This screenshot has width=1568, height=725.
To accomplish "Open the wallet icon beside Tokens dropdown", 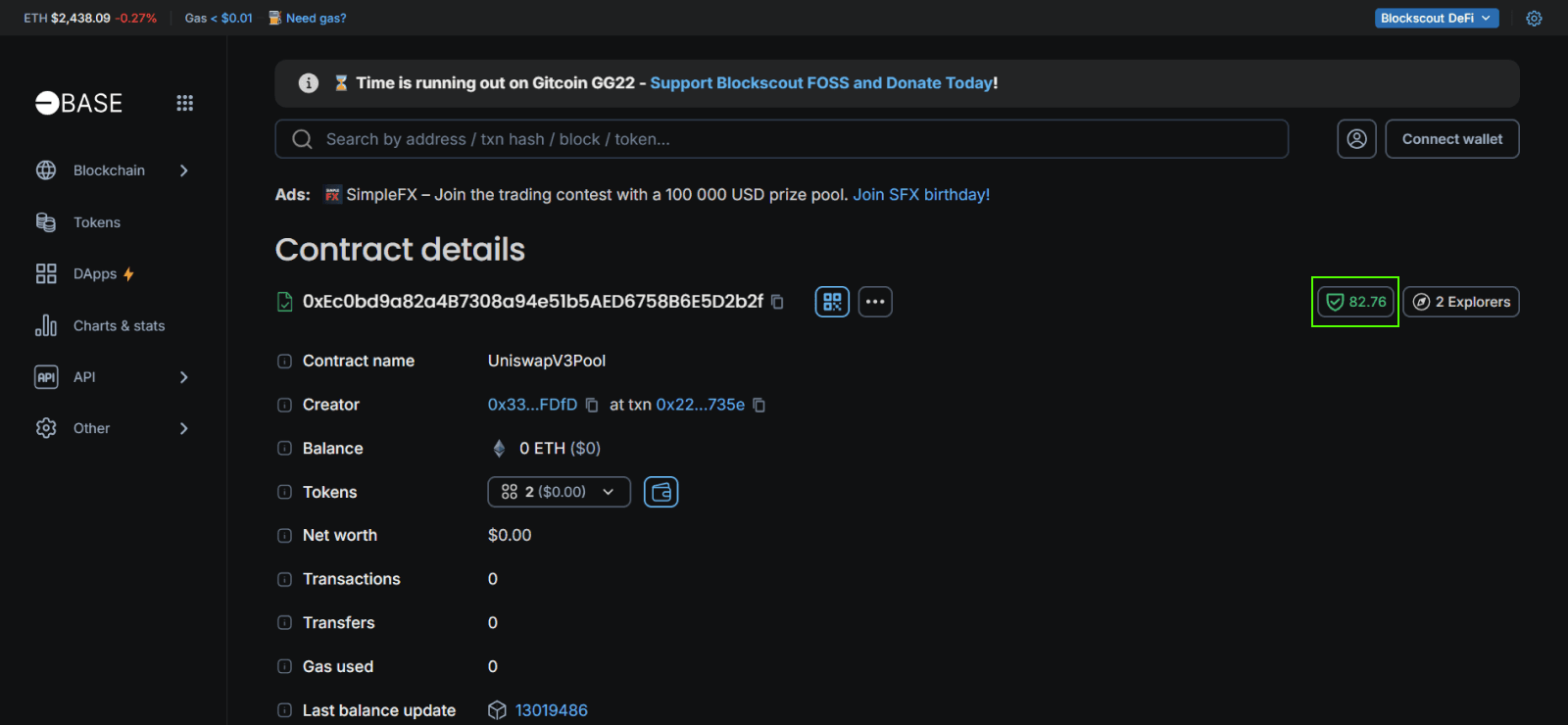I will (661, 492).
